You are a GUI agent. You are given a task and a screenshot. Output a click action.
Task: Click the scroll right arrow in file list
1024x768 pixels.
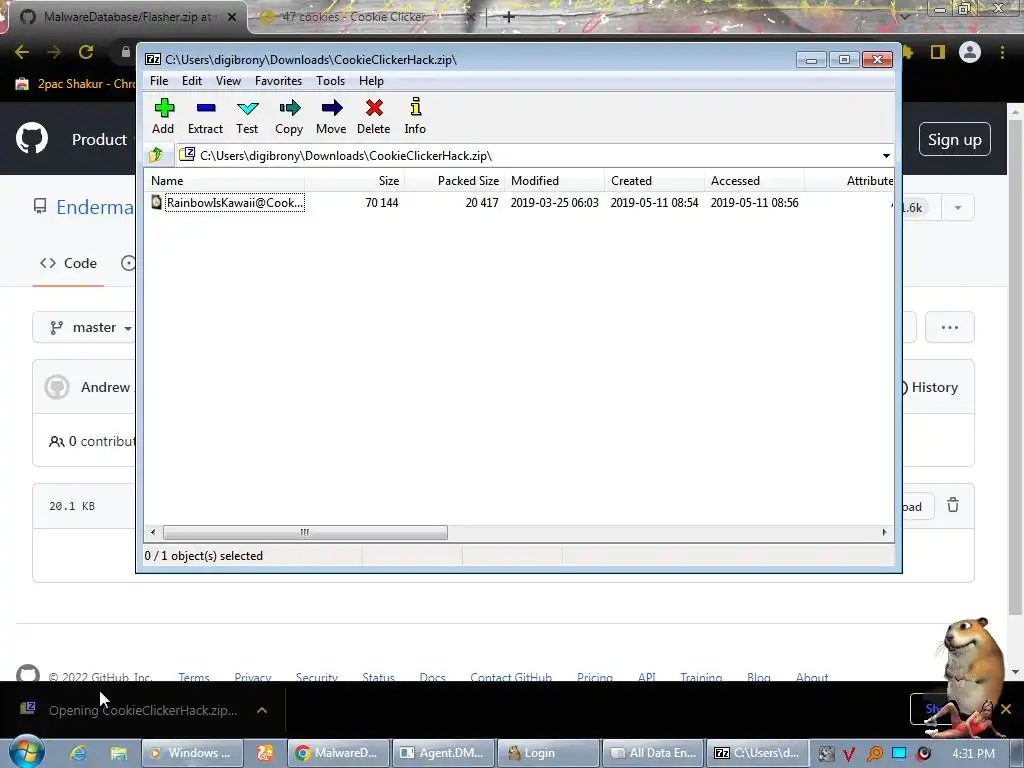[x=884, y=532]
